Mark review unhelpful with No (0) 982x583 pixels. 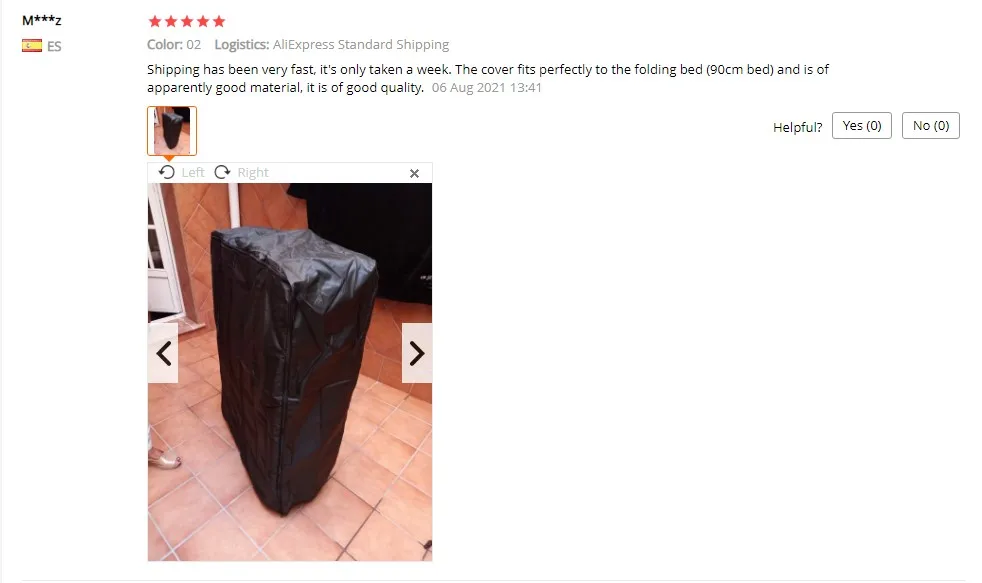click(x=931, y=126)
